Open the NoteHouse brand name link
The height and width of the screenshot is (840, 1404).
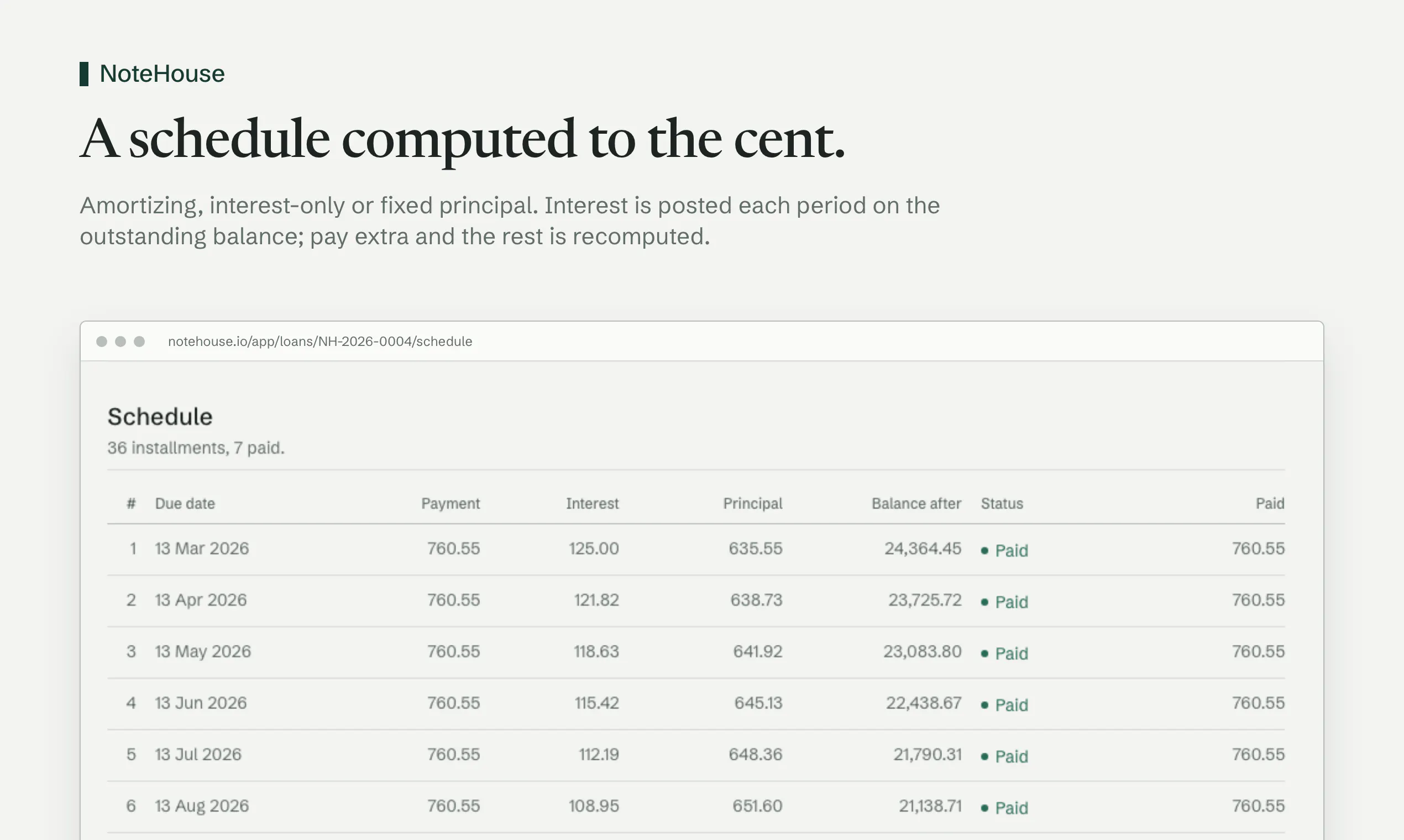pyautogui.click(x=162, y=74)
